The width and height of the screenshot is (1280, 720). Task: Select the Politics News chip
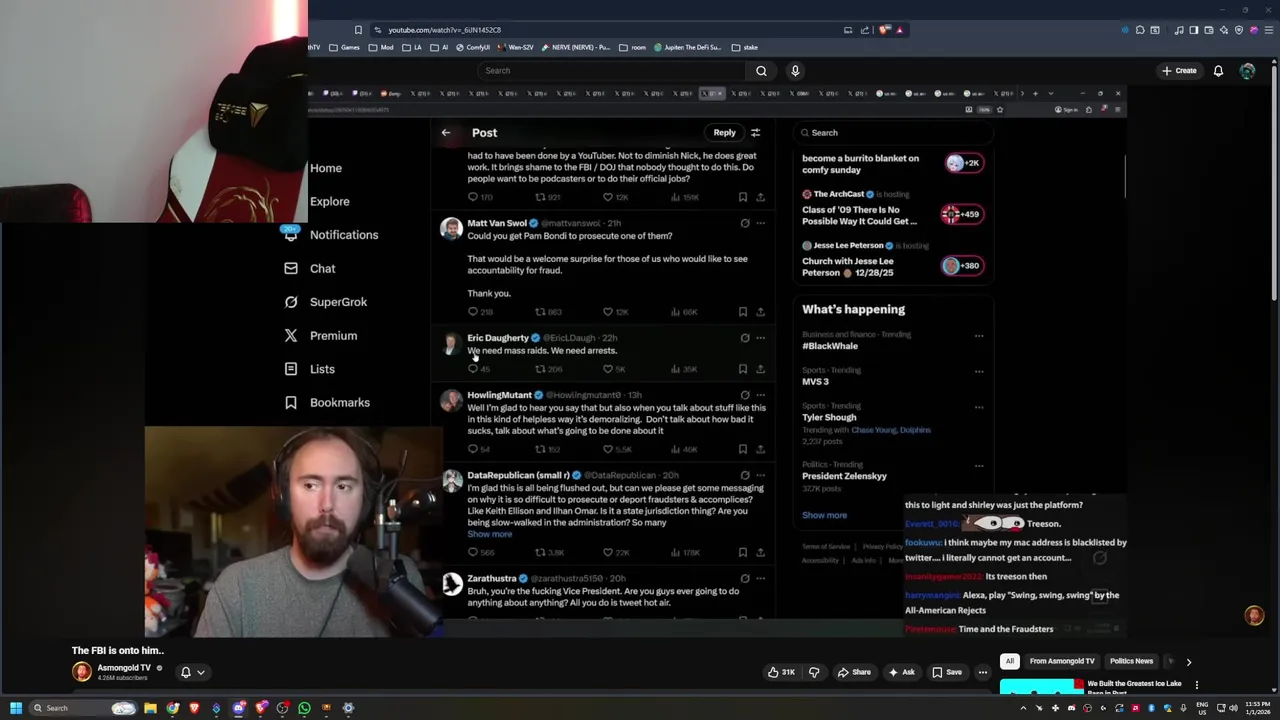(1131, 661)
